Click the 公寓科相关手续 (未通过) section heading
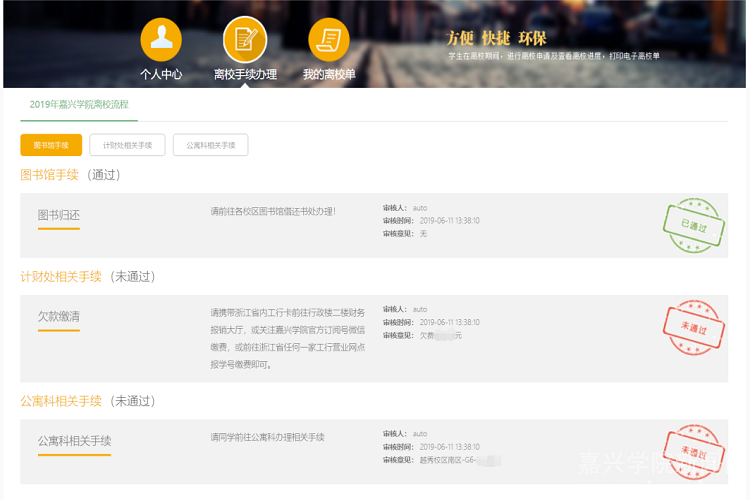Screen dimensions: 750x500 coord(88,401)
